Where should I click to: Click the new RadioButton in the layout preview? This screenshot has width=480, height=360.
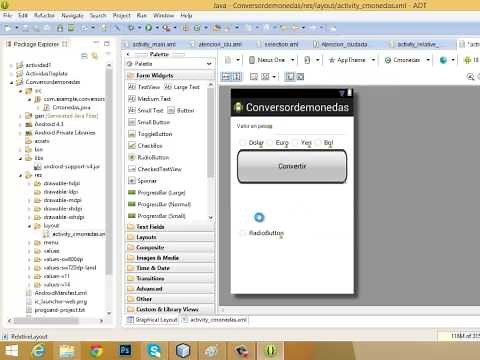pos(262,233)
